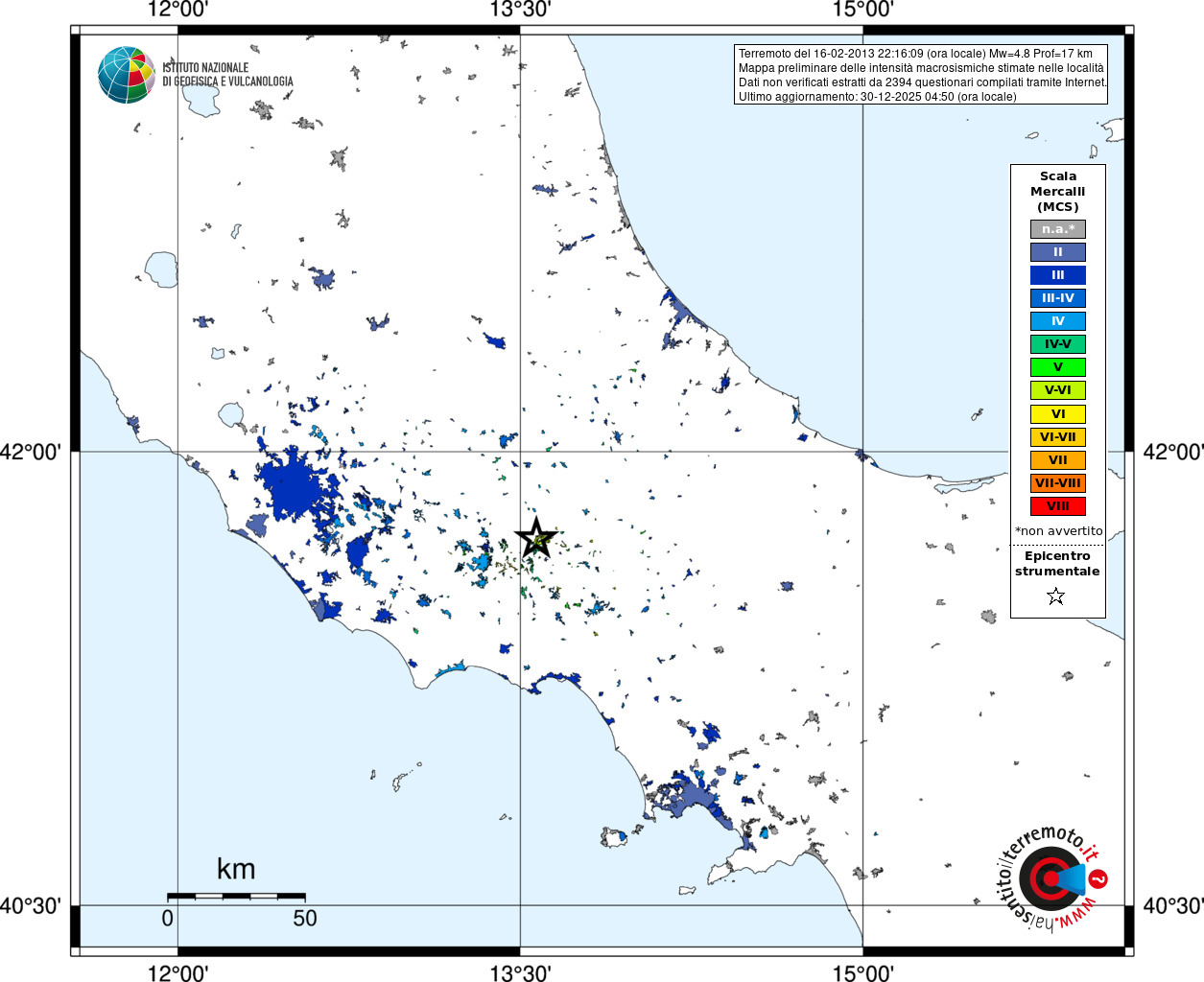Click the left 40°30' latitude label
Screen dimensions: 1204x982
pos(31,905)
